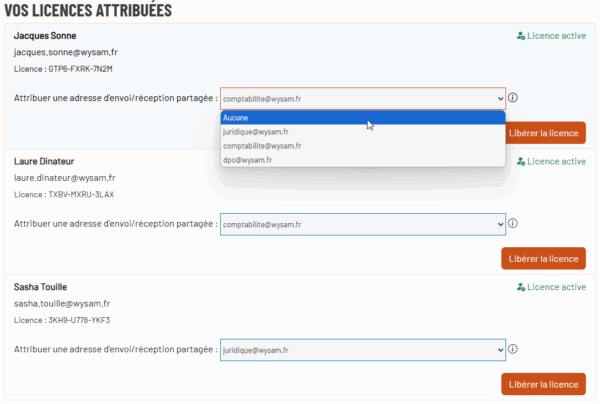This screenshot has width=600, height=404.
Task: Click the "Vos licences attribuées" heading
Action: pyautogui.click(x=87, y=10)
